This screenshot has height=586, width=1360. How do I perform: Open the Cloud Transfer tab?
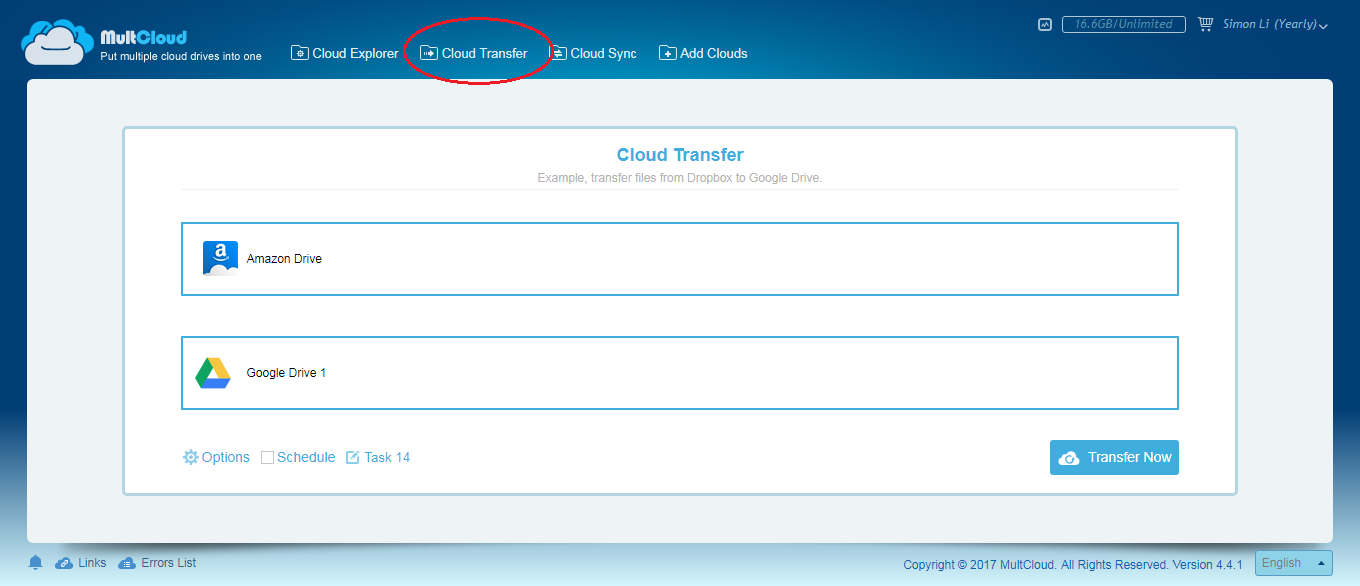[x=474, y=53]
